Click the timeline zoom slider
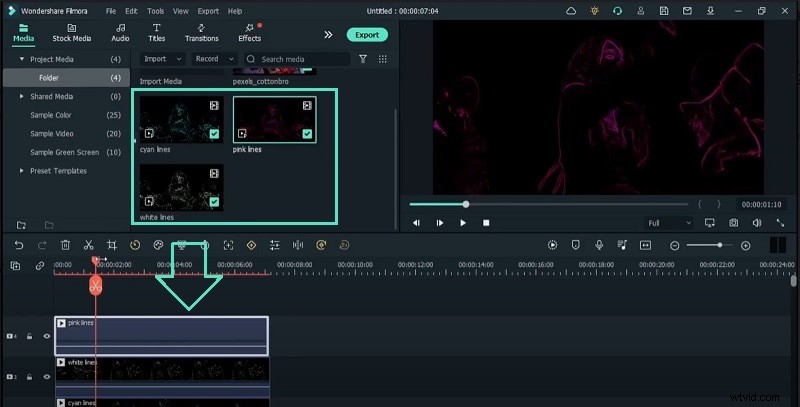 point(718,245)
